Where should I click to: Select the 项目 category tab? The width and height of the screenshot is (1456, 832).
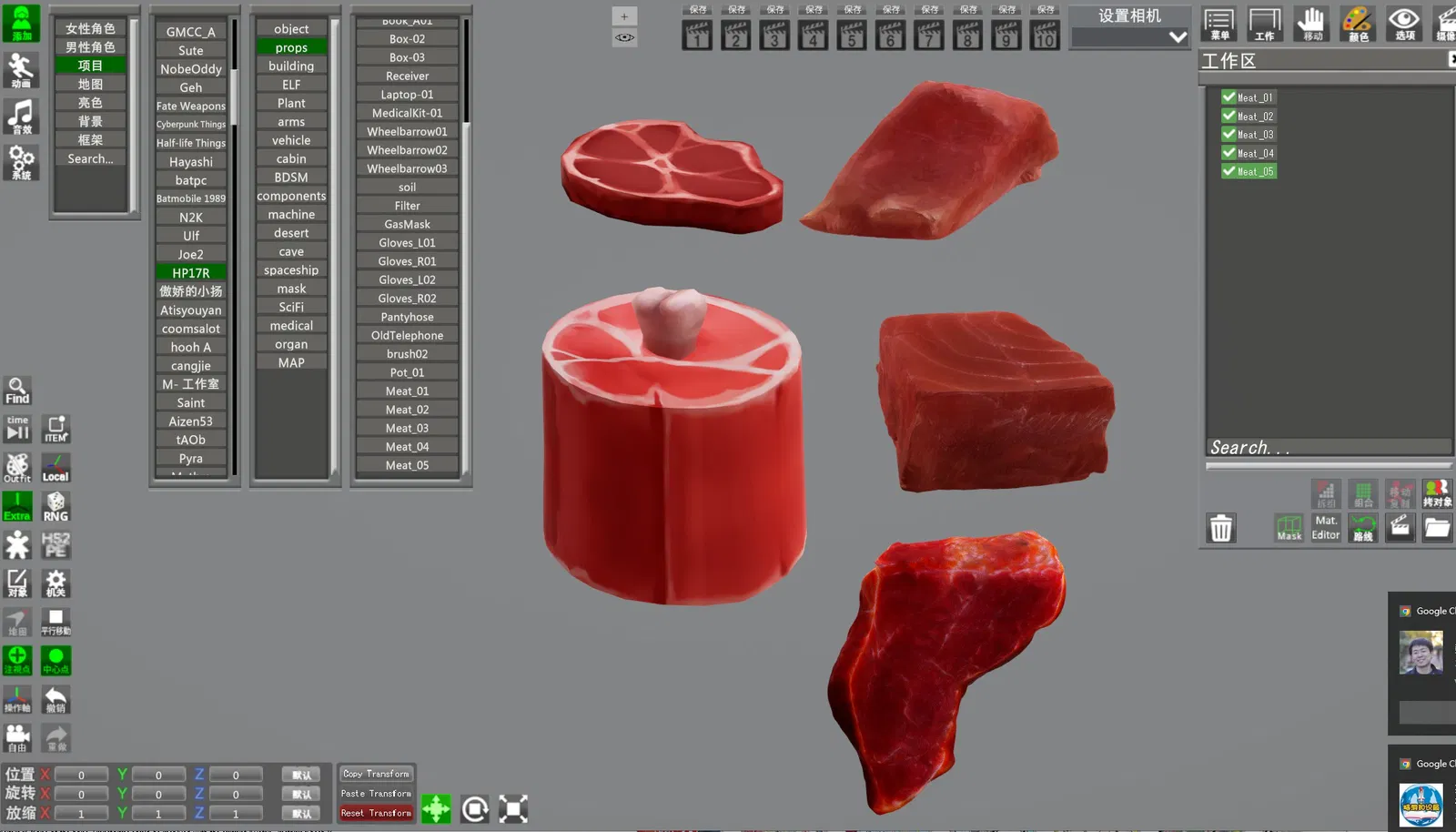click(90, 66)
